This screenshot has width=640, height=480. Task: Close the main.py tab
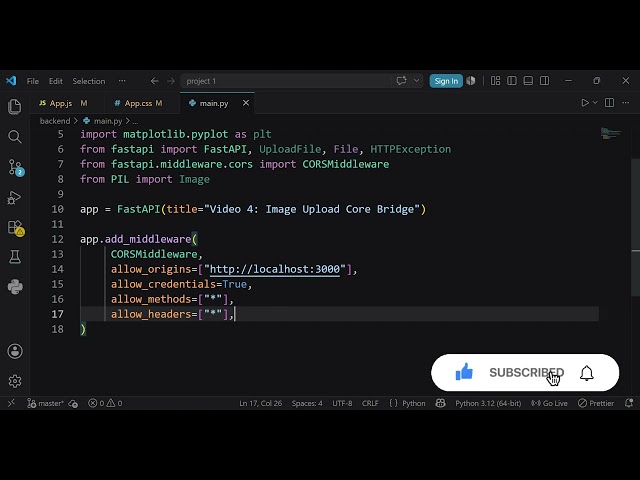pyautogui.click(x=246, y=103)
